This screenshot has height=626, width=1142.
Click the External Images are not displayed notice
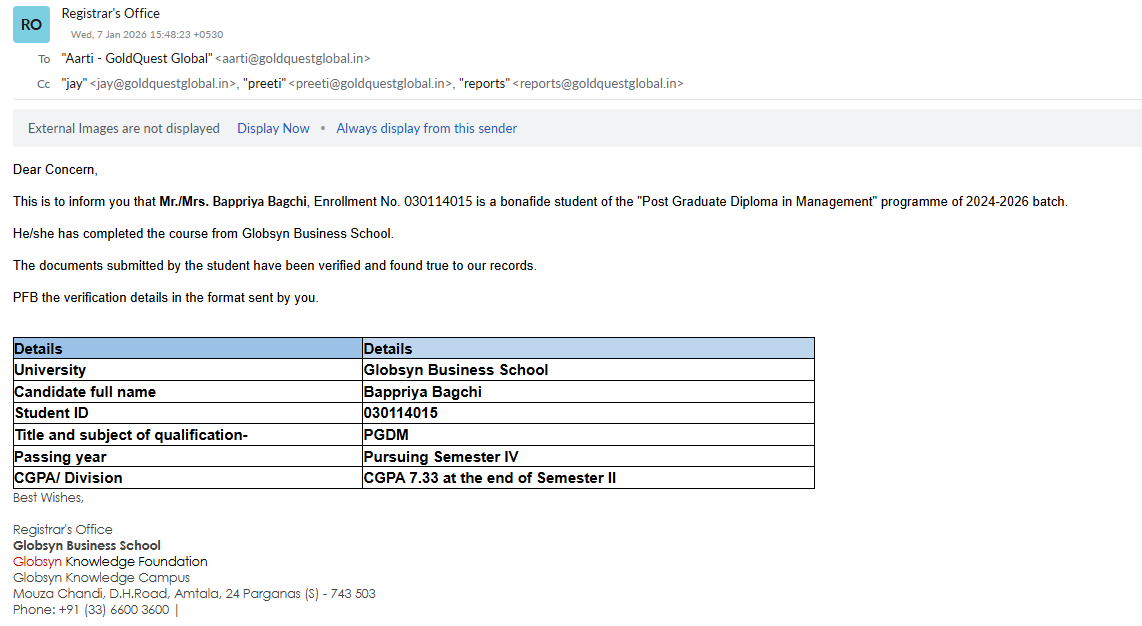click(124, 128)
